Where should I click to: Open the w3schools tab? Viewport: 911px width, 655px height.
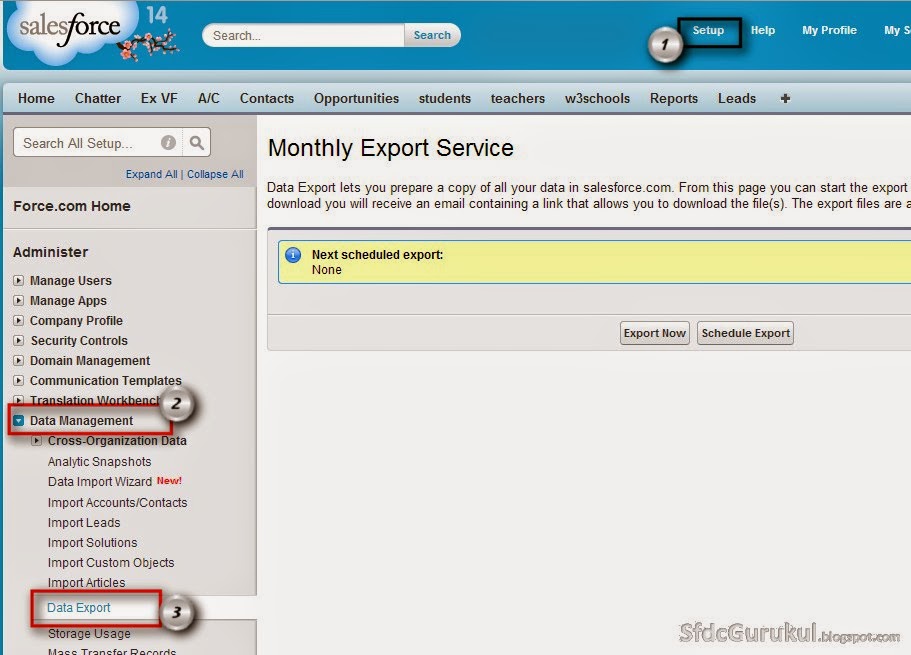597,98
